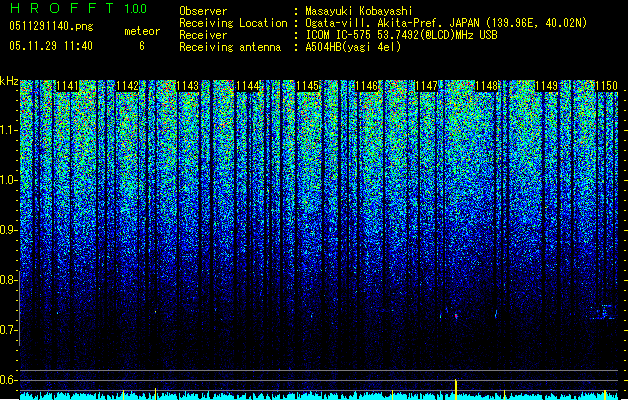This screenshot has height=400, width=629.
Task: Click the tallest yellow spike in the bottom graph
Action: [x=456, y=389]
